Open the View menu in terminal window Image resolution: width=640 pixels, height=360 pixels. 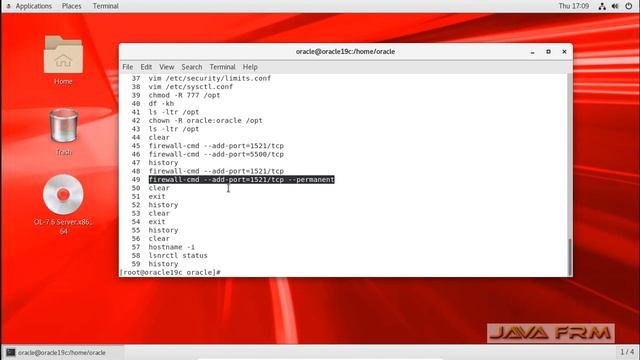167,67
